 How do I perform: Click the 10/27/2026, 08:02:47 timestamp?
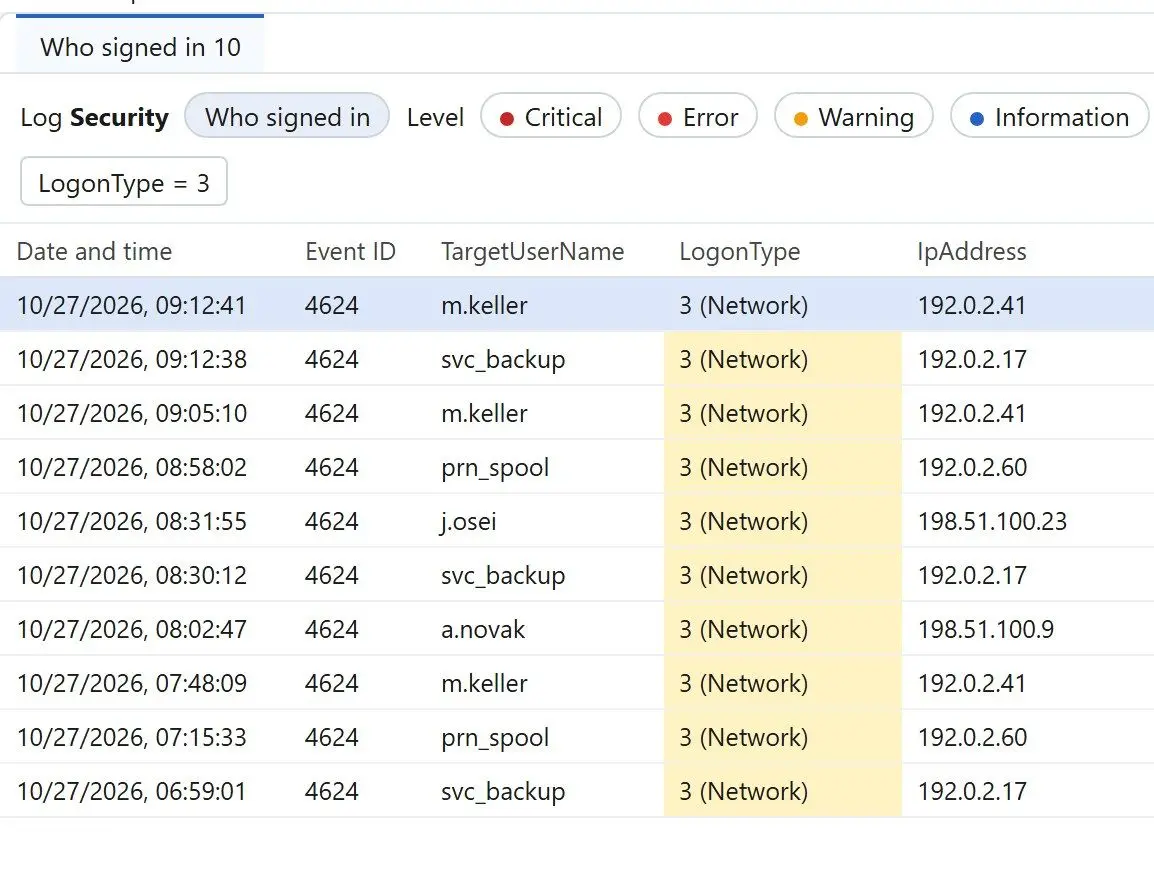tap(132, 629)
